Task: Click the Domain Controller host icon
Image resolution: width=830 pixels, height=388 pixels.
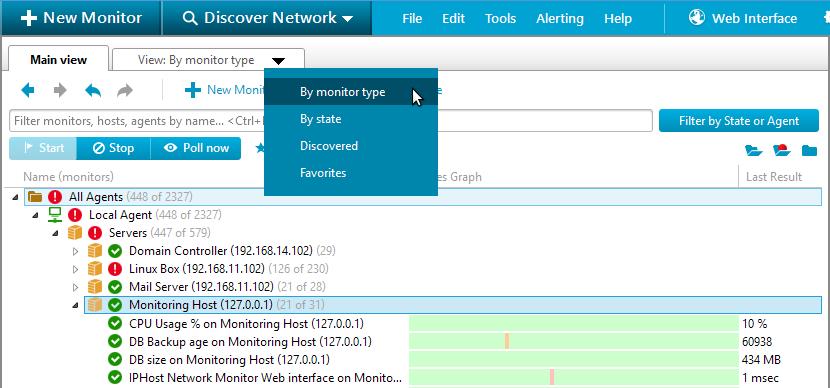Action: (x=95, y=250)
